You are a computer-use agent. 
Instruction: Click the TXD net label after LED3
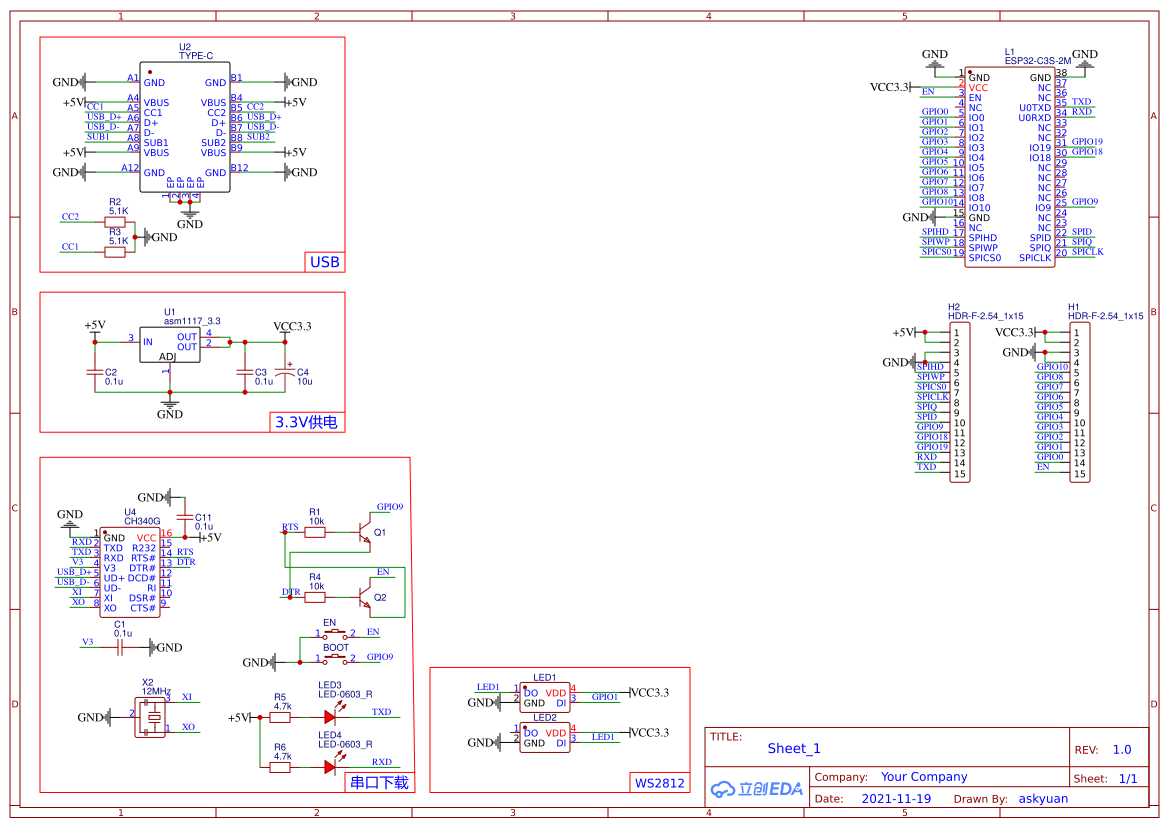tap(382, 712)
